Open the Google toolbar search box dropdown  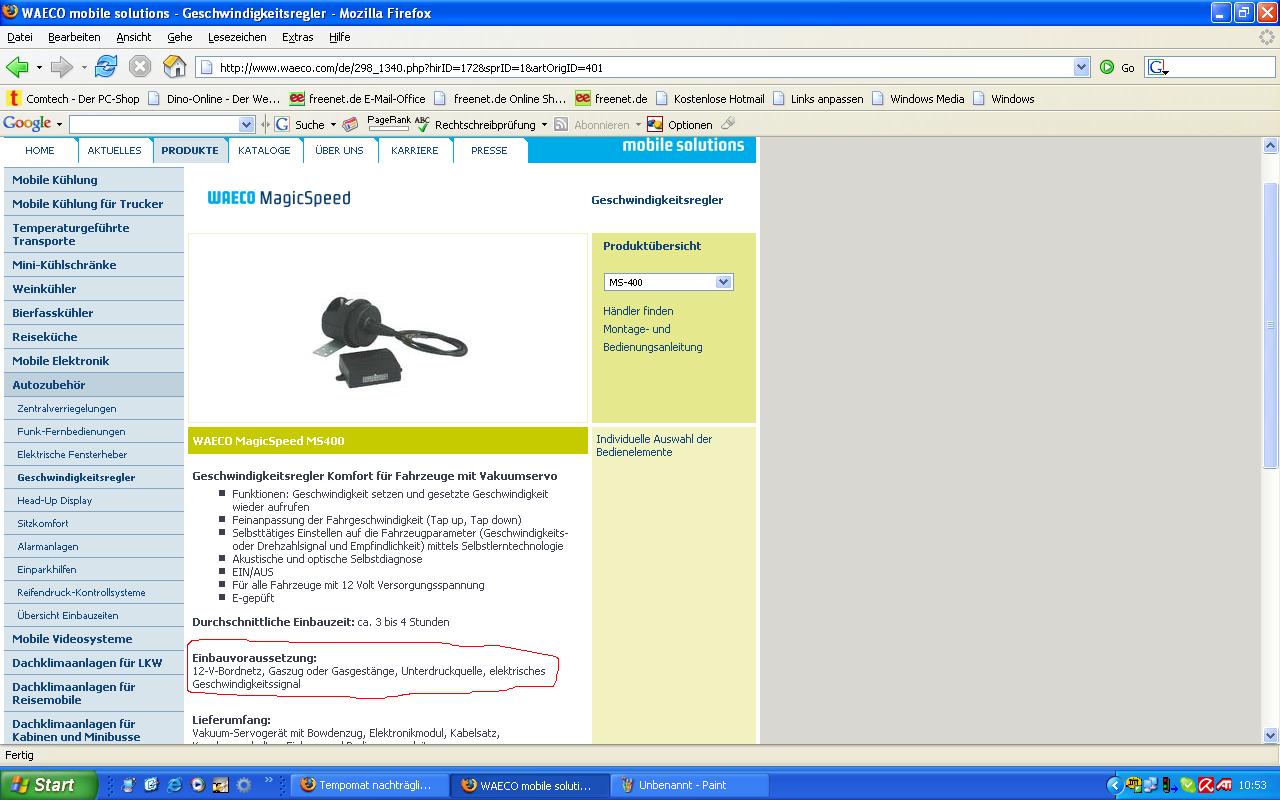[x=247, y=124]
